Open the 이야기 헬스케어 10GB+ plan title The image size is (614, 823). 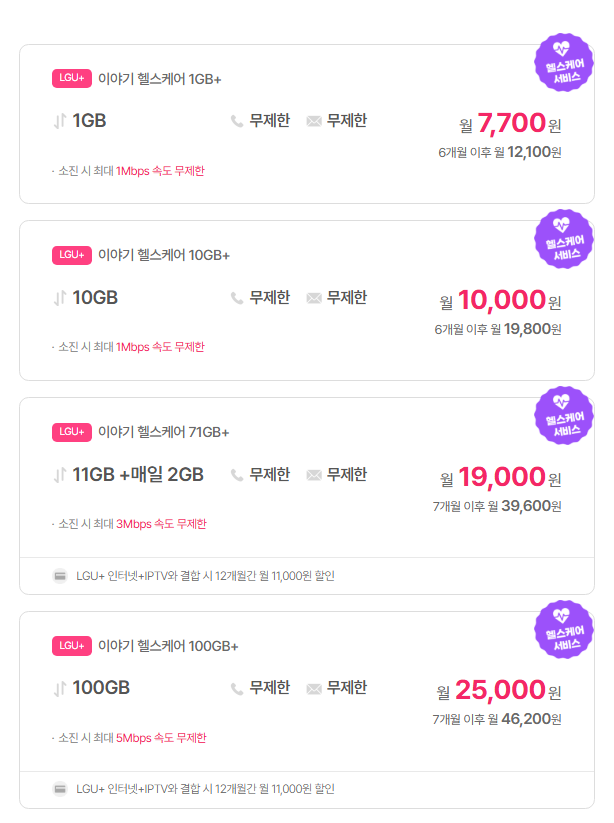[164, 255]
